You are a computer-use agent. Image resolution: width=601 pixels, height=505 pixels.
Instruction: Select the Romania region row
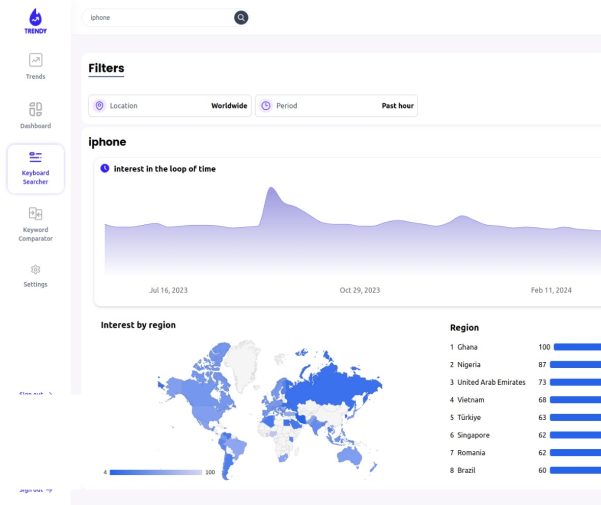pyautogui.click(x=525, y=453)
